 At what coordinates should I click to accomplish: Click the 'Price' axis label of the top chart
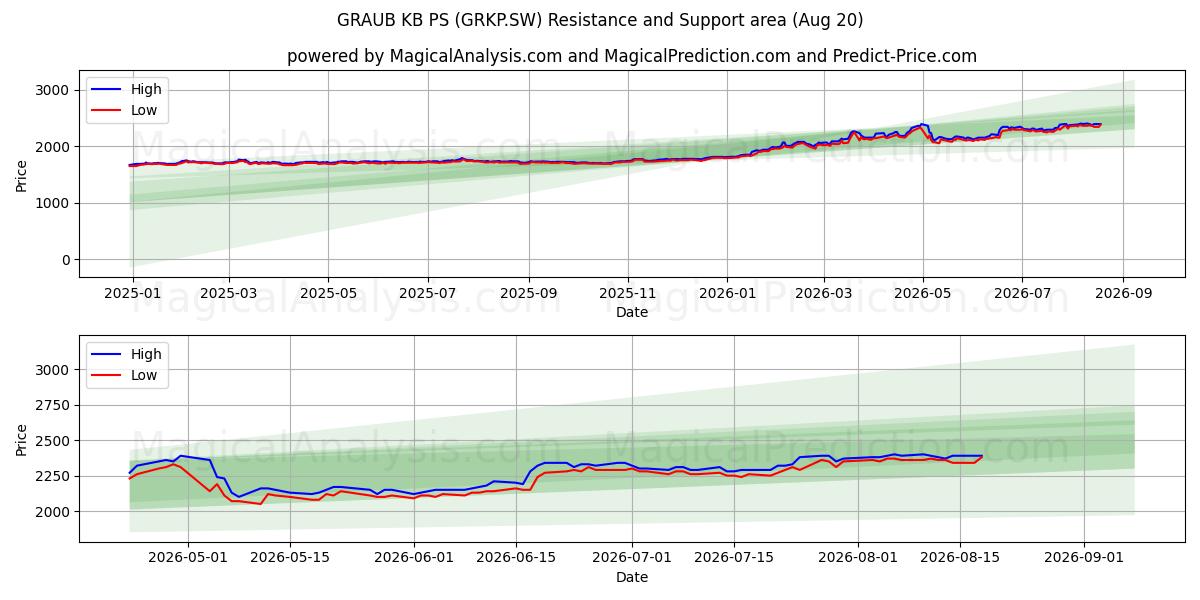[x=22, y=175]
